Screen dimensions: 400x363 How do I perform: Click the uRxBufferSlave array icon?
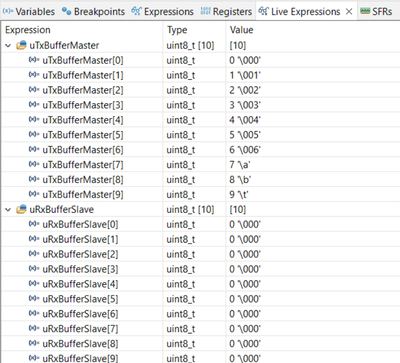tap(21, 209)
